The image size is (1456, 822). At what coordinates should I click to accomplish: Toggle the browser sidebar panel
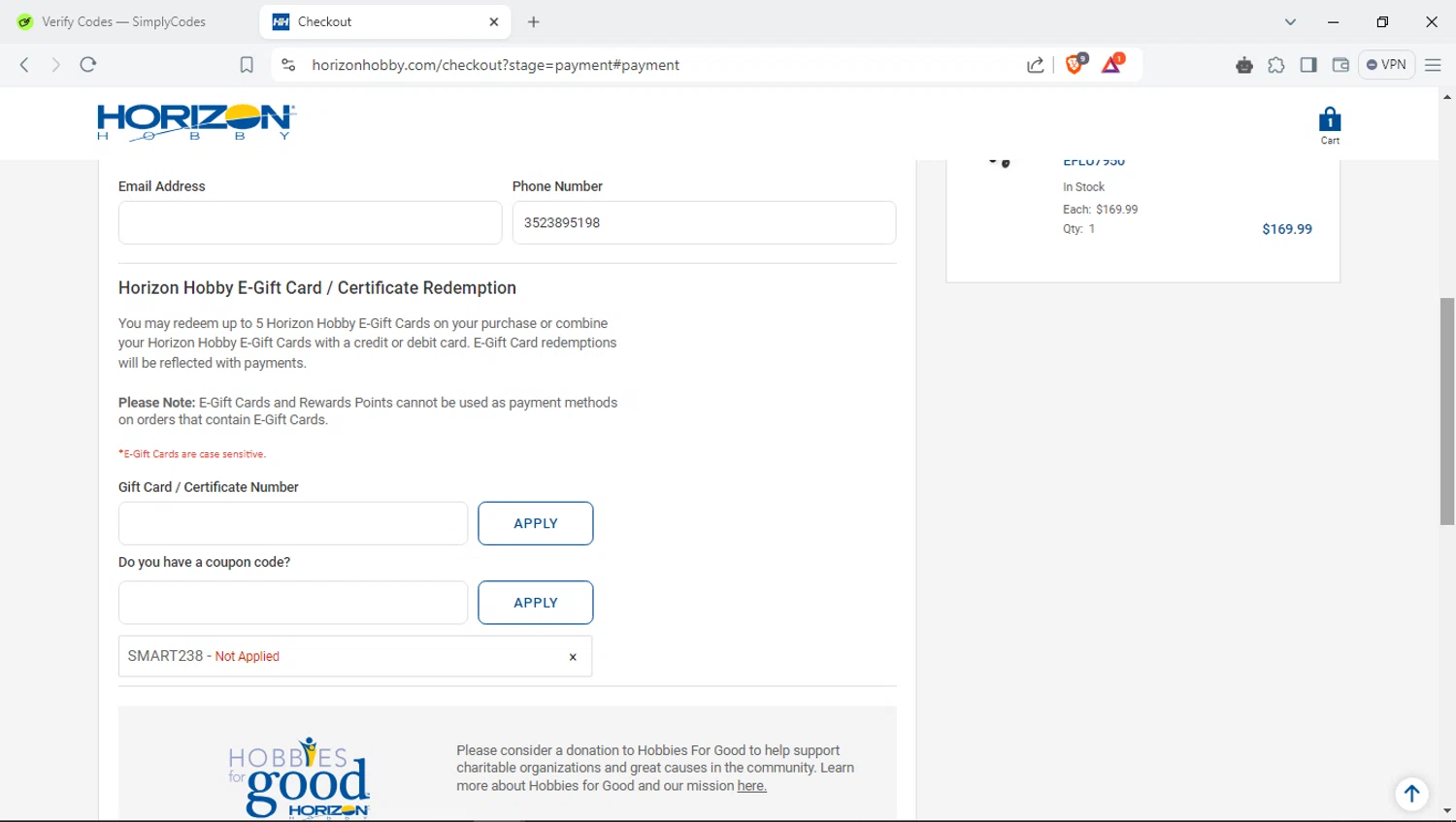click(1308, 65)
